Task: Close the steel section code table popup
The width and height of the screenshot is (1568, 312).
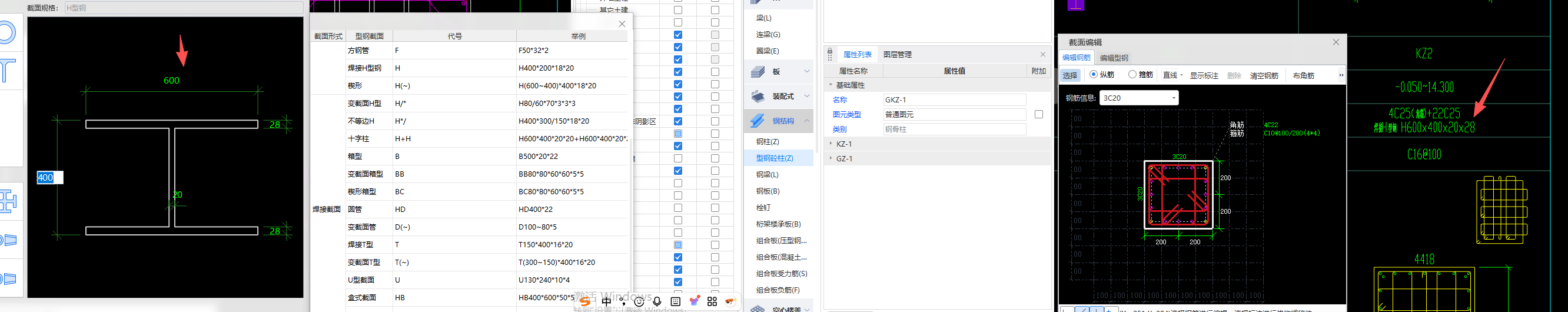Action: click(x=622, y=24)
